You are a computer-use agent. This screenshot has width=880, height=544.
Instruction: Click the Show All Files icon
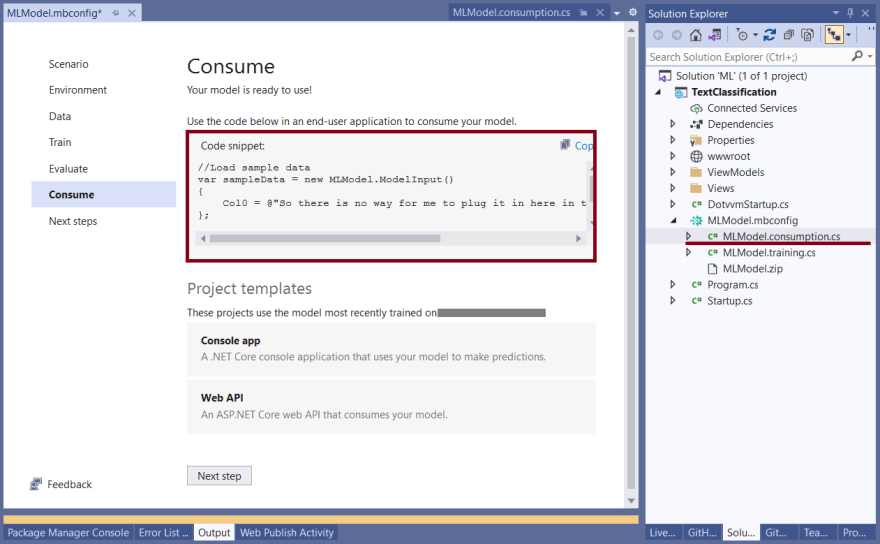pos(808,35)
